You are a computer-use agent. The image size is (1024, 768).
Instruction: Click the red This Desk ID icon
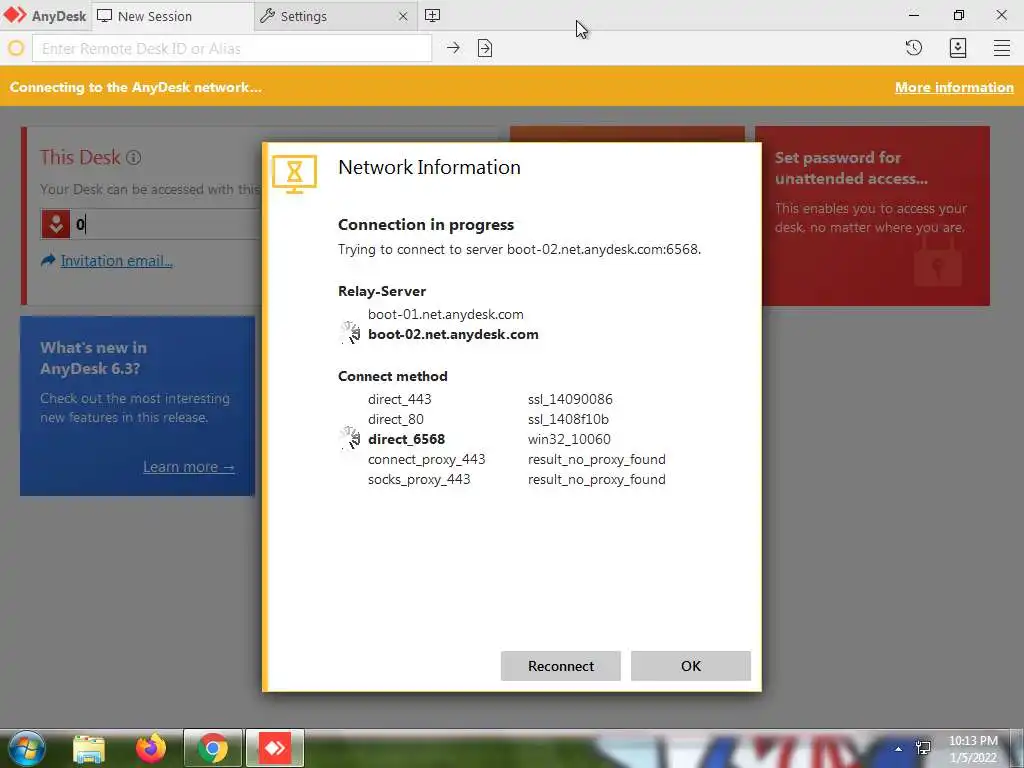tap(56, 224)
